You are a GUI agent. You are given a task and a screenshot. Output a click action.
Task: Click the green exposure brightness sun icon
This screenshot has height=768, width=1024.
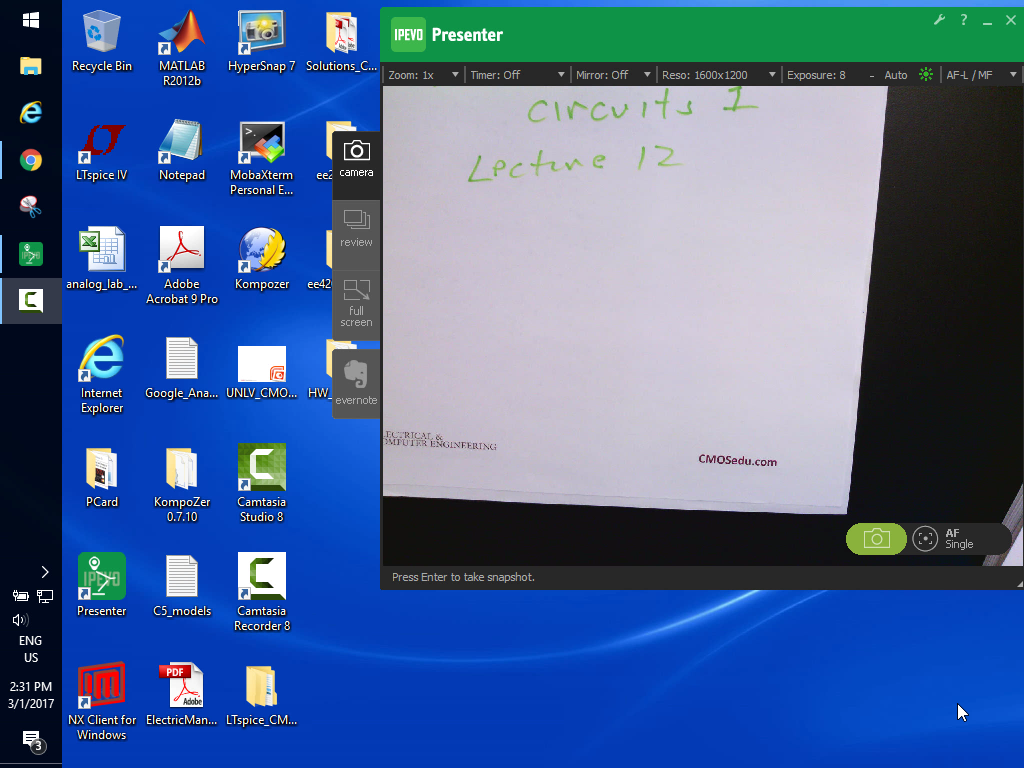point(926,75)
